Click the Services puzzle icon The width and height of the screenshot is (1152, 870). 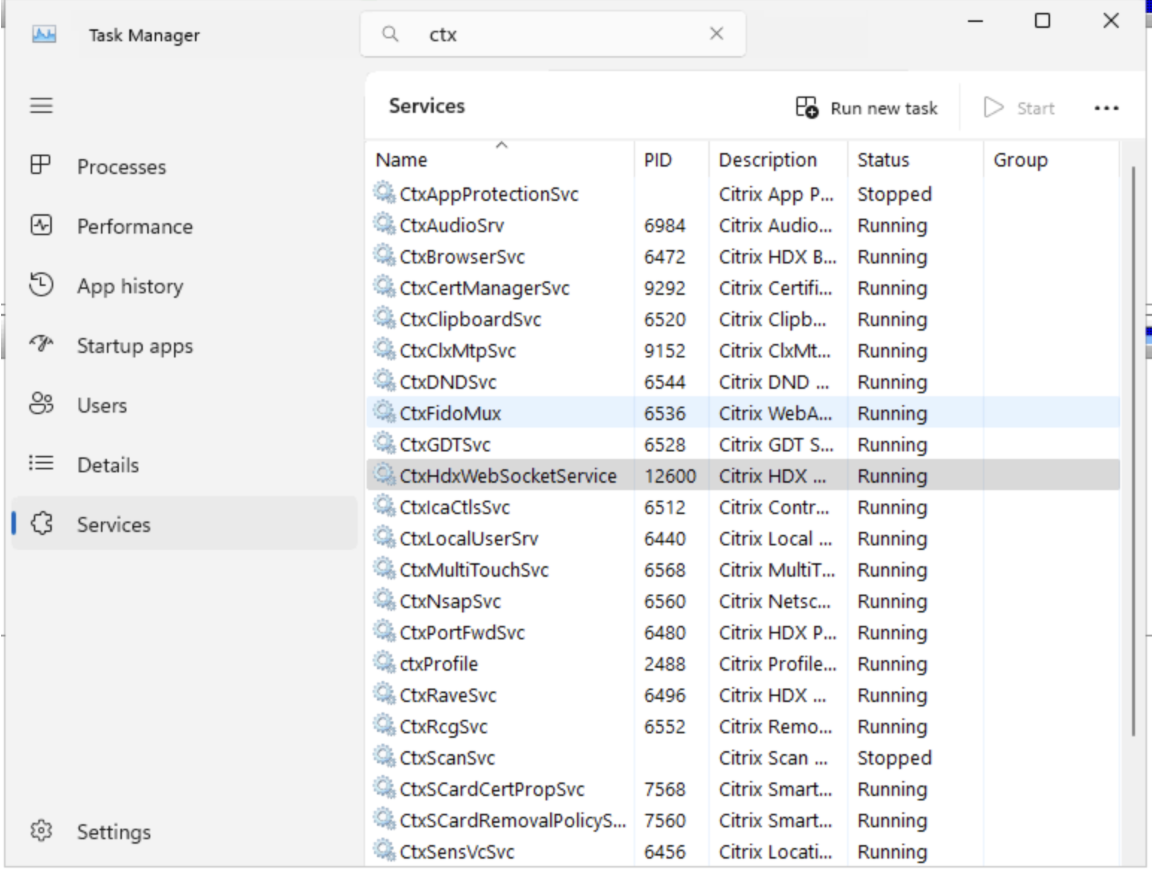coord(42,523)
